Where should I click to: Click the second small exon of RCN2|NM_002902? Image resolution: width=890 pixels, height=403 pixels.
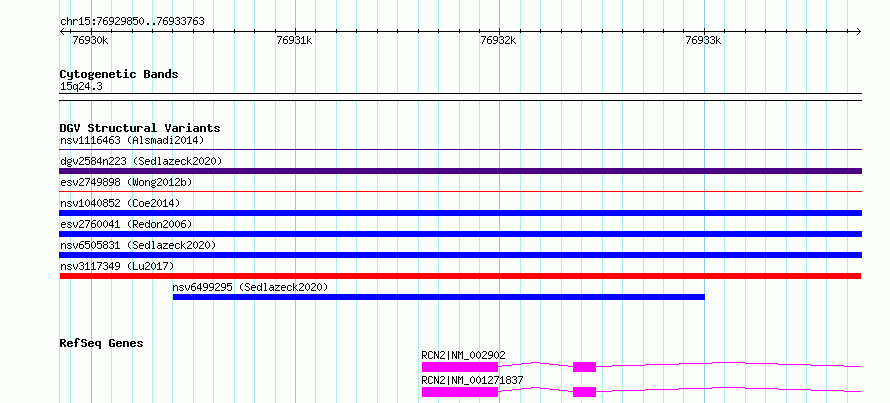(585, 367)
